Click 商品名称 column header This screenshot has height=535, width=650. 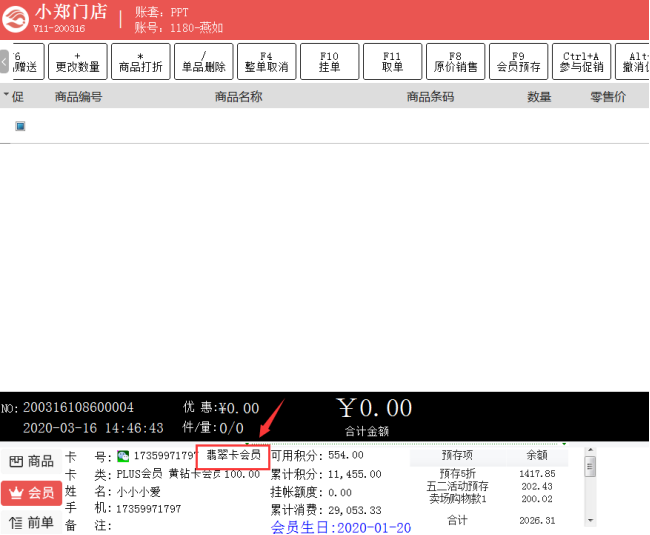coord(238,97)
